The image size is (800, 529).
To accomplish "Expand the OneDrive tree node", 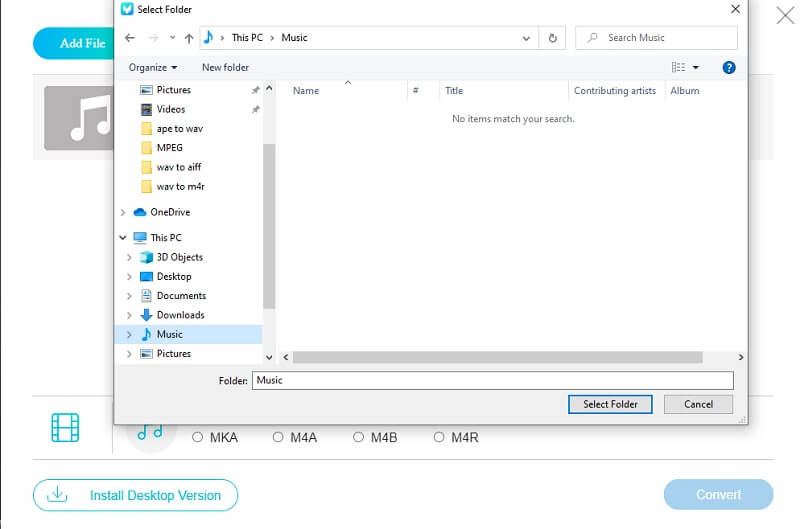I will pos(123,212).
